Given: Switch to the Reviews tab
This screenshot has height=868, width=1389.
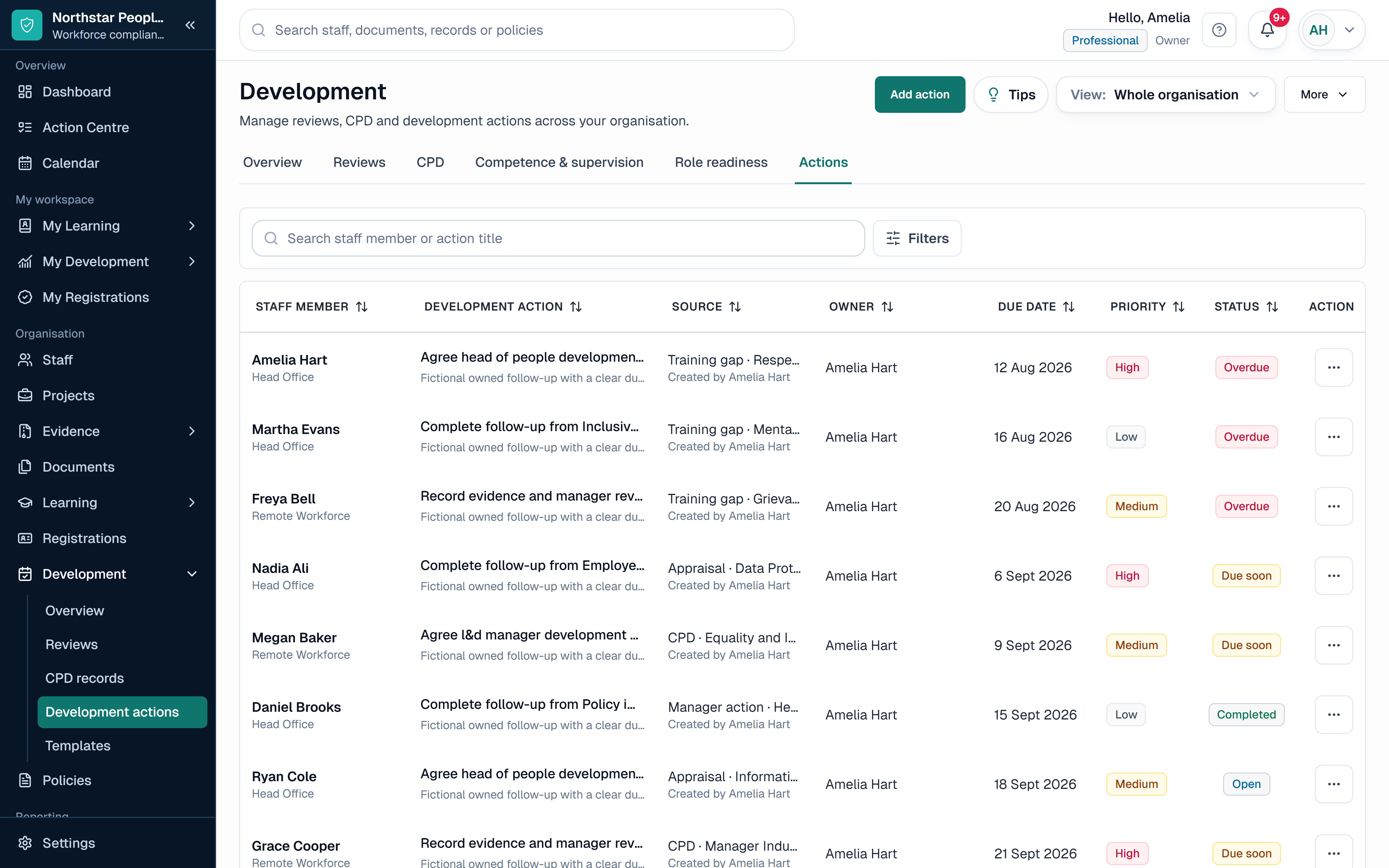Looking at the screenshot, I should 359,163.
